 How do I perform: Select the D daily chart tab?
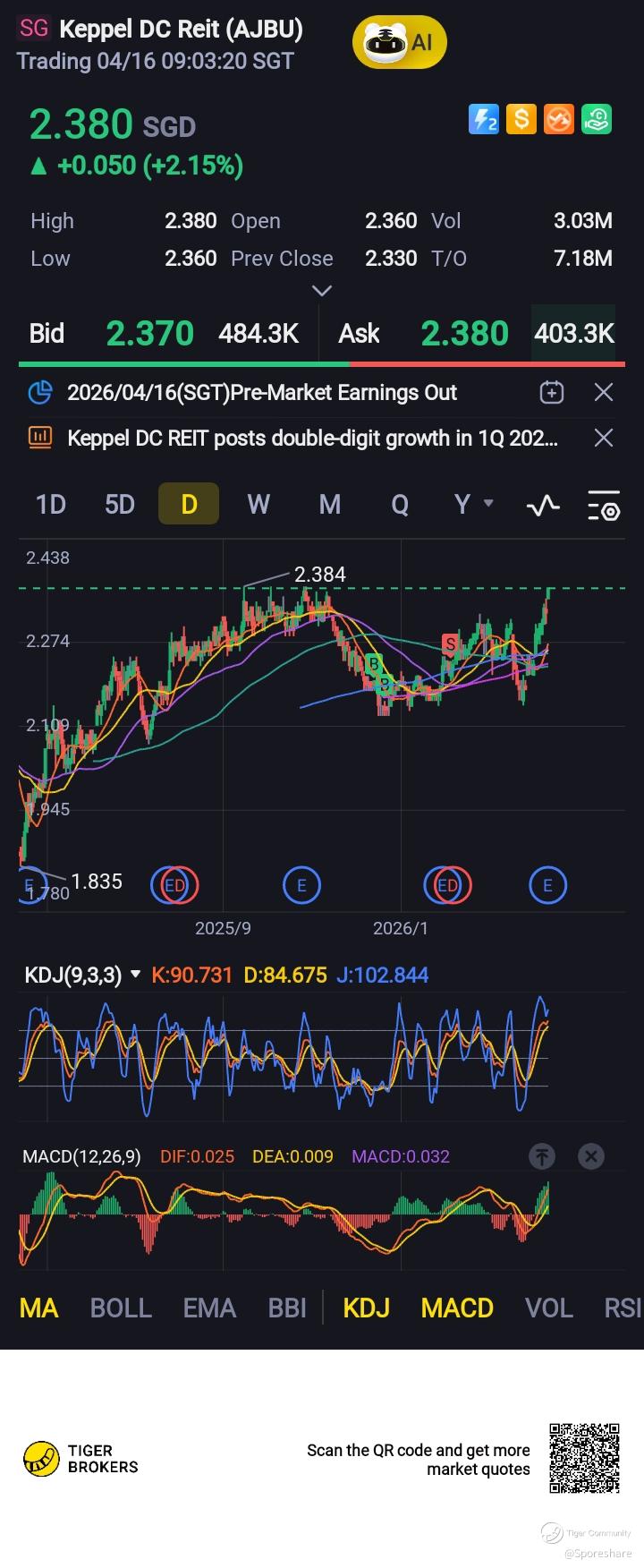189,504
